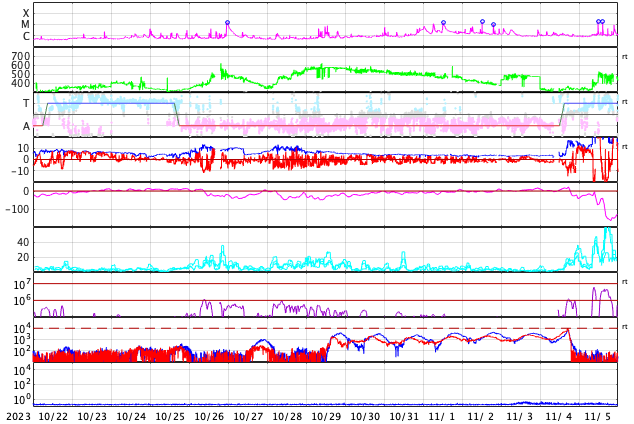Click the 11/1 date label
This screenshot has width=634, height=424.
[x=442, y=417]
